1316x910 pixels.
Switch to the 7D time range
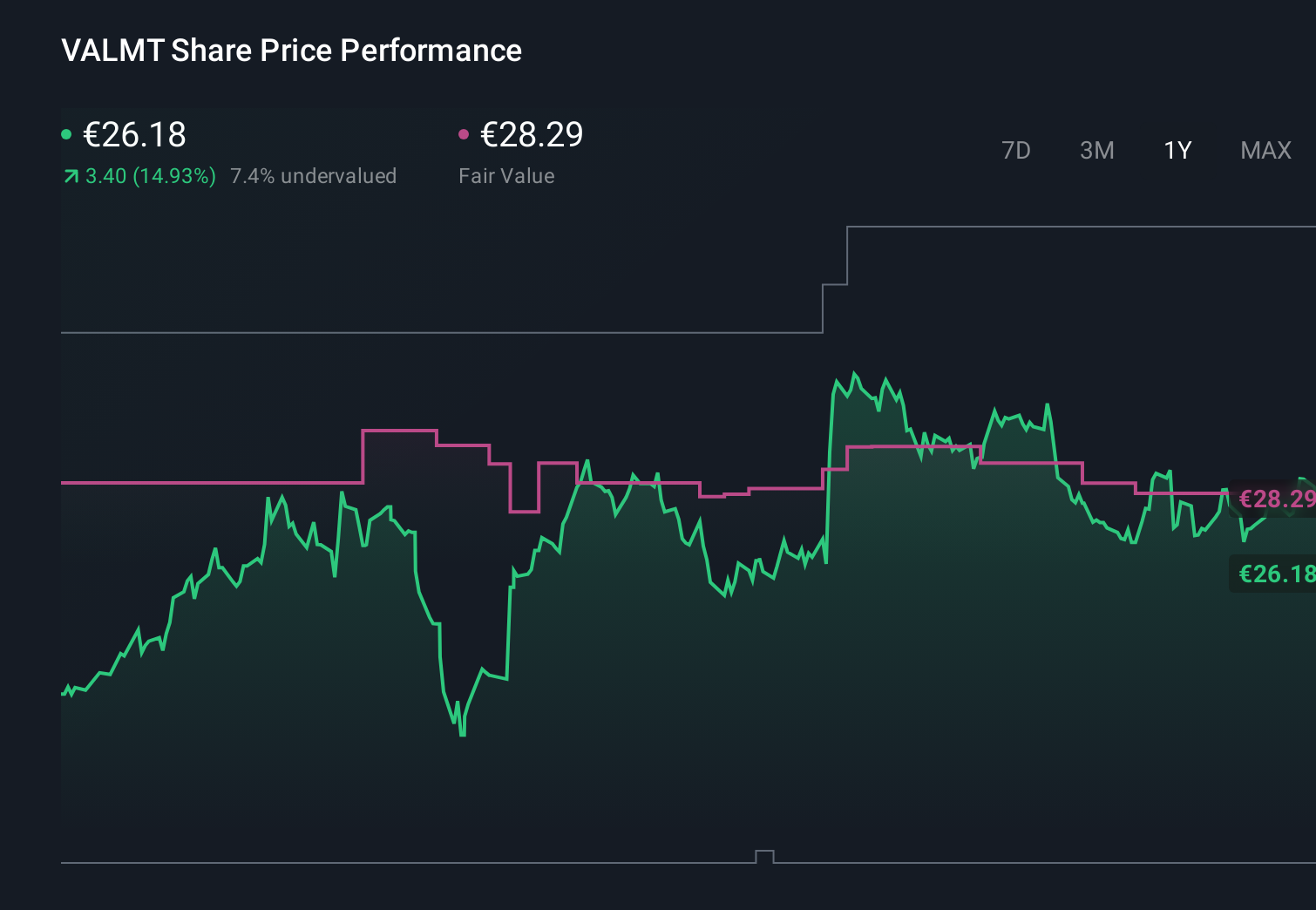pos(1016,150)
